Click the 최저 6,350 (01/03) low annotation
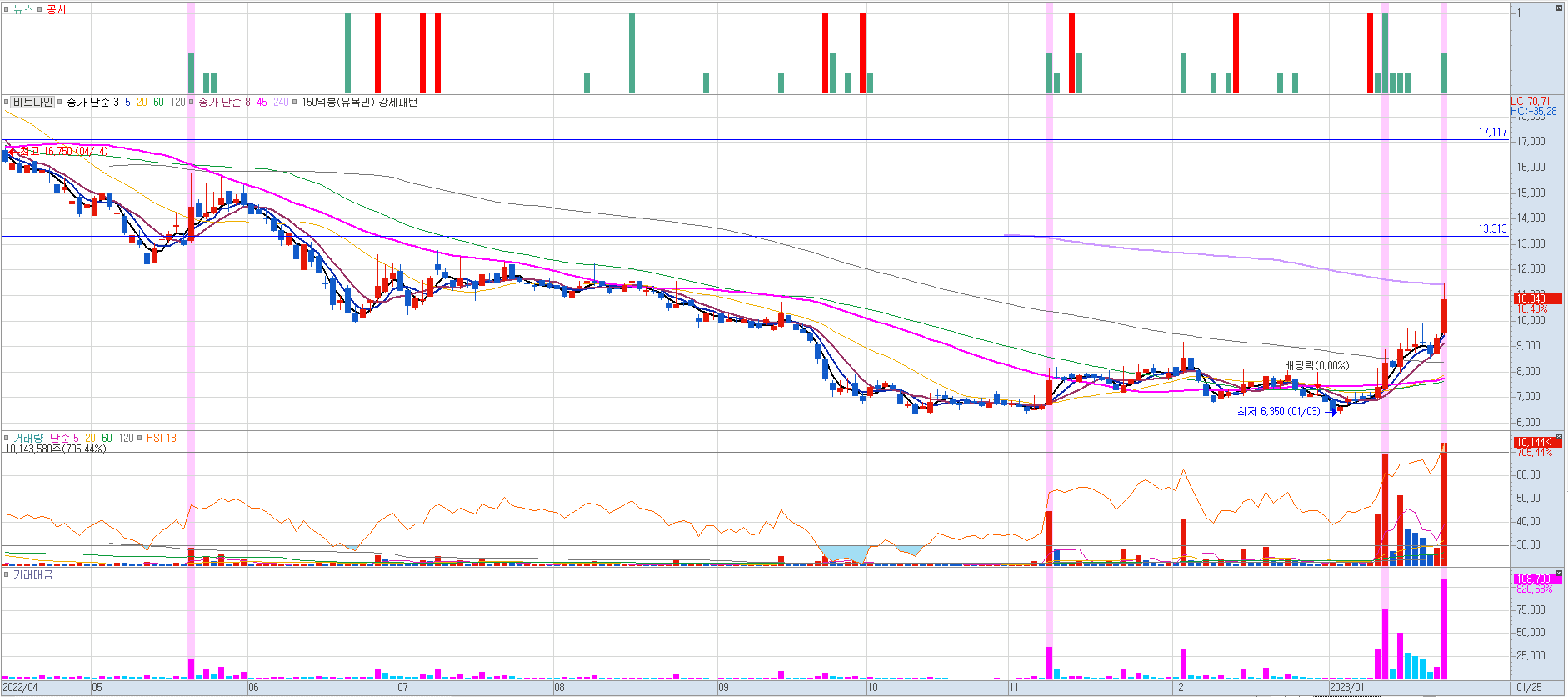Screen dimensions: 1568x697 pos(1279,411)
